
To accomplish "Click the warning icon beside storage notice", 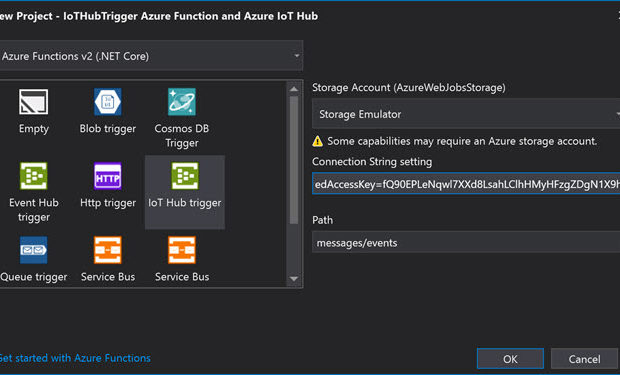I will click(318, 141).
